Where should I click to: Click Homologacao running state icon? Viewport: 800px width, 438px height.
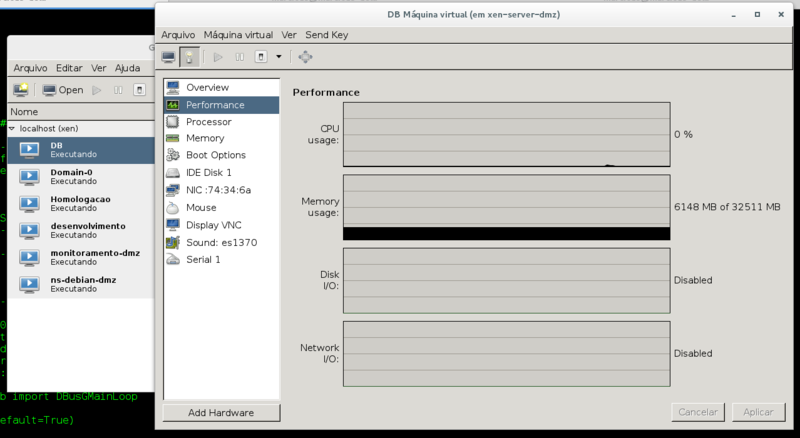click(x=29, y=204)
